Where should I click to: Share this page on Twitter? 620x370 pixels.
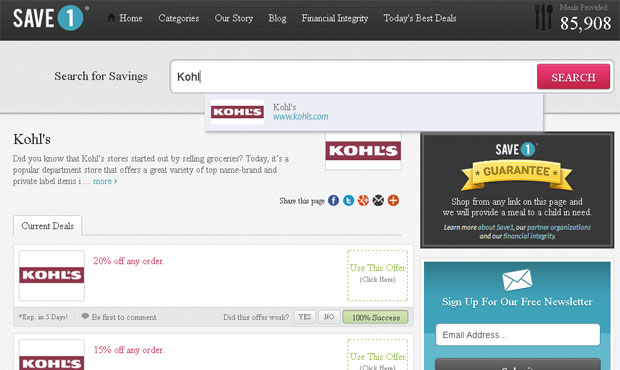click(x=348, y=200)
